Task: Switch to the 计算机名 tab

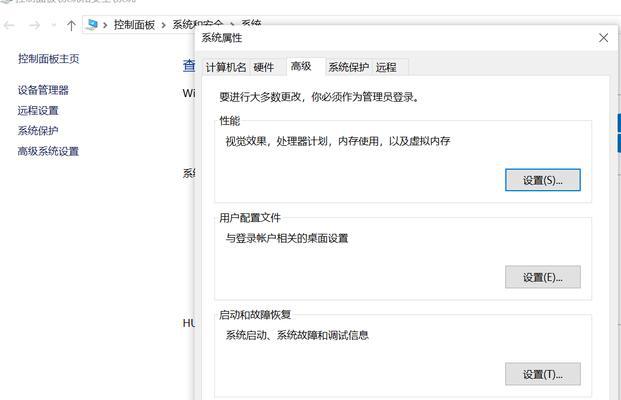Action: (x=226, y=67)
